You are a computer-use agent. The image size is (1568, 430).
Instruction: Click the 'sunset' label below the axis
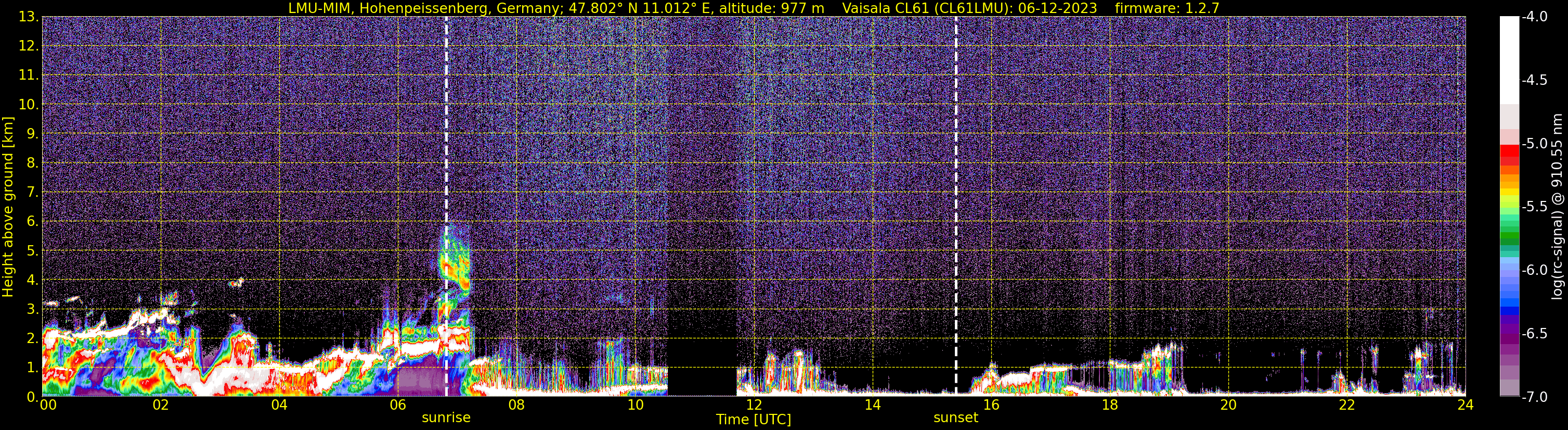956,418
